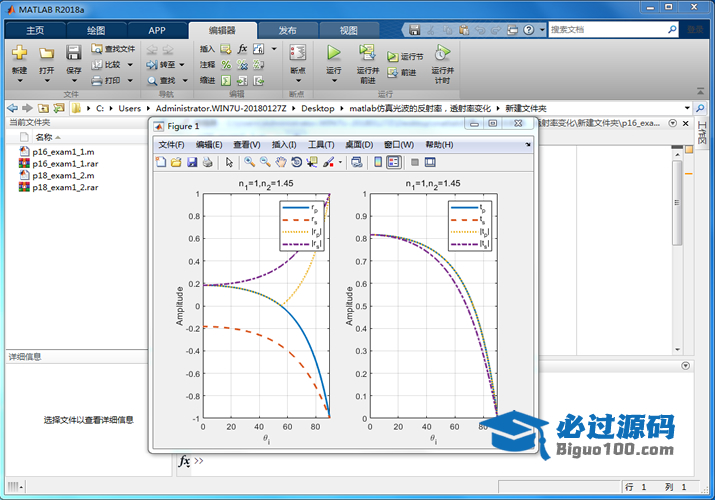Expand the 运行 dropdown arrow
Image resolution: width=715 pixels, height=500 pixels.
pyautogui.click(x=334, y=81)
